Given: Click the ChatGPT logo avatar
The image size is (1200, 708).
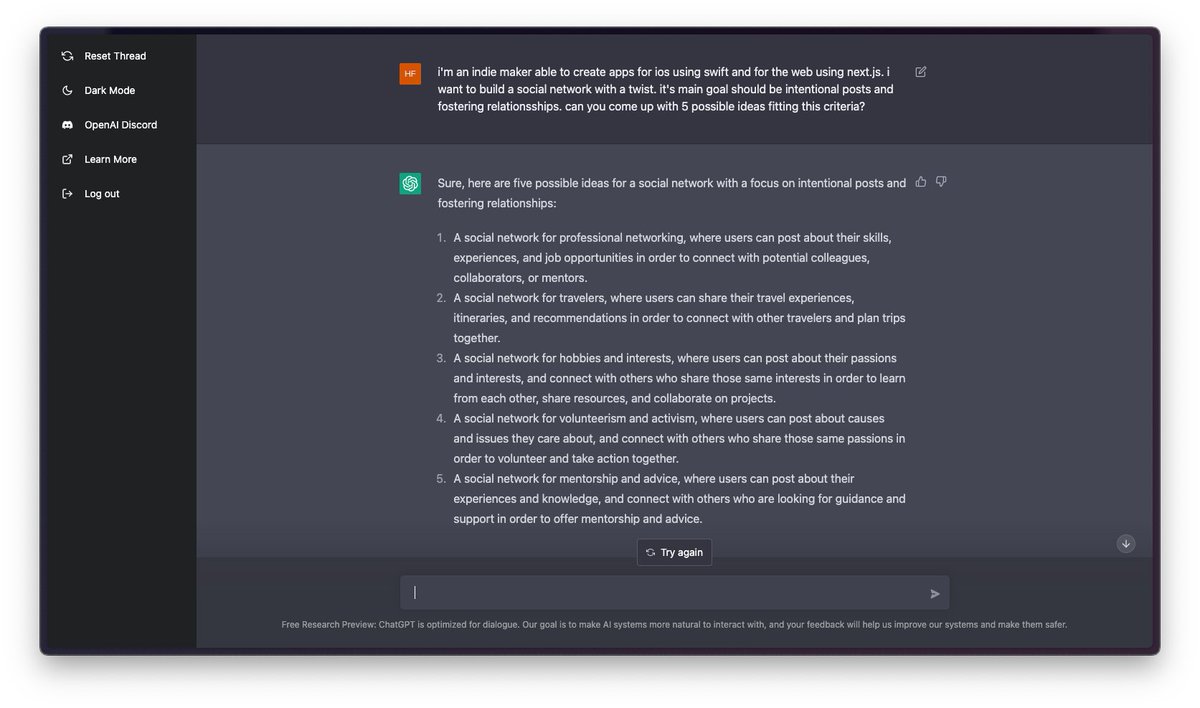Looking at the screenshot, I should click(410, 184).
